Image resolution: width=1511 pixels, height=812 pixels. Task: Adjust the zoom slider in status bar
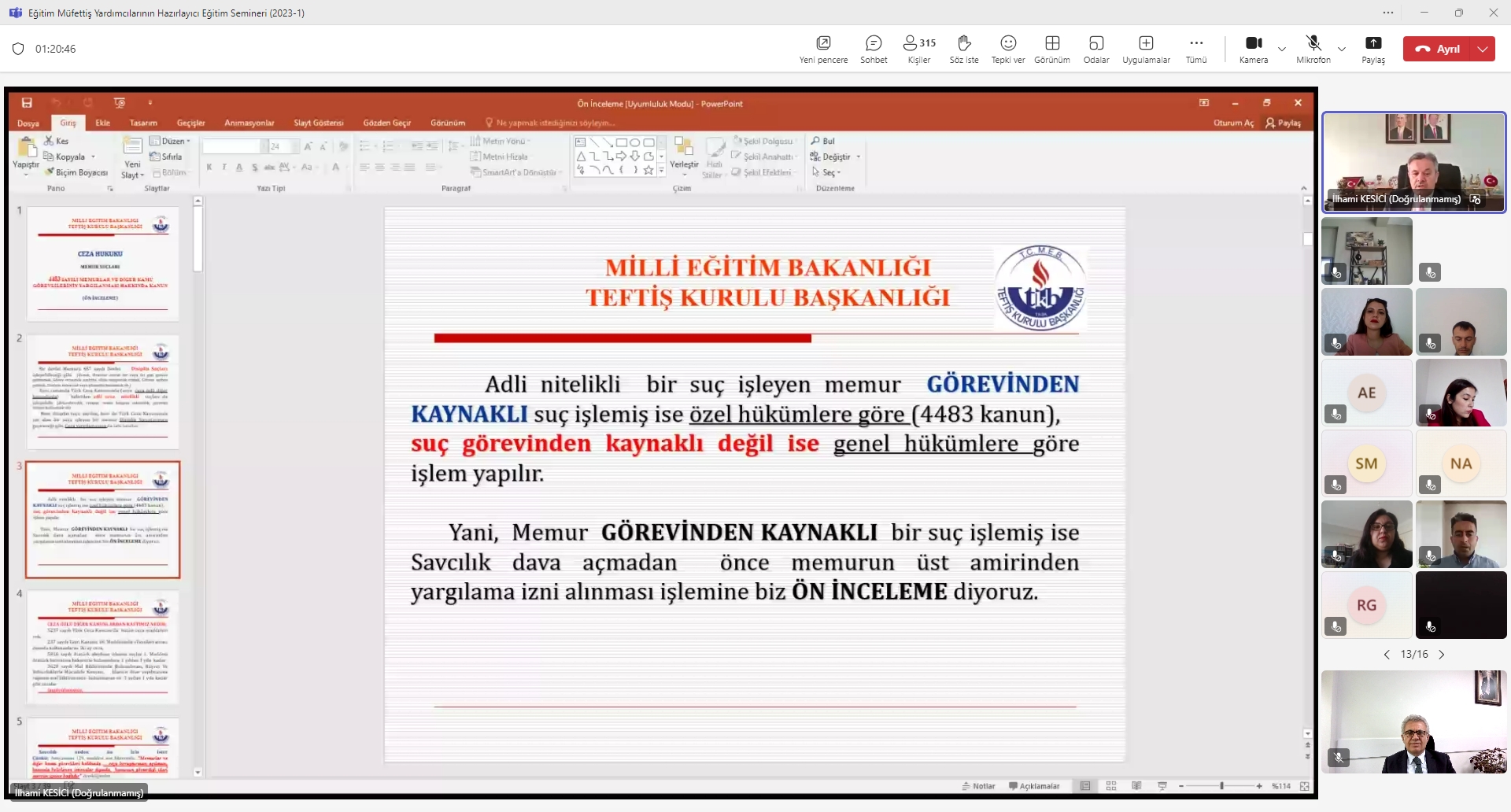1221,786
